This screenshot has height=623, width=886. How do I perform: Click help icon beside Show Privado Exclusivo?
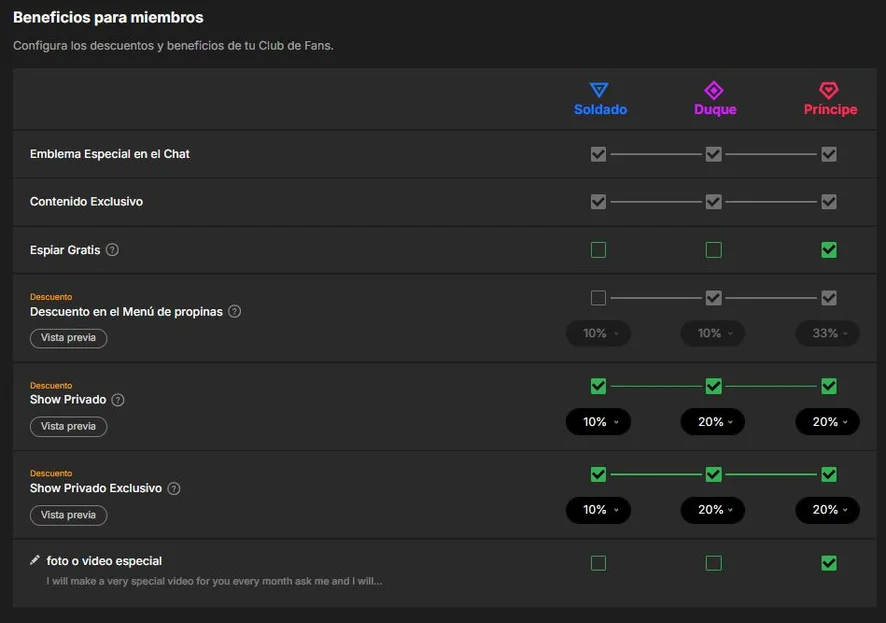pyautogui.click(x=174, y=489)
